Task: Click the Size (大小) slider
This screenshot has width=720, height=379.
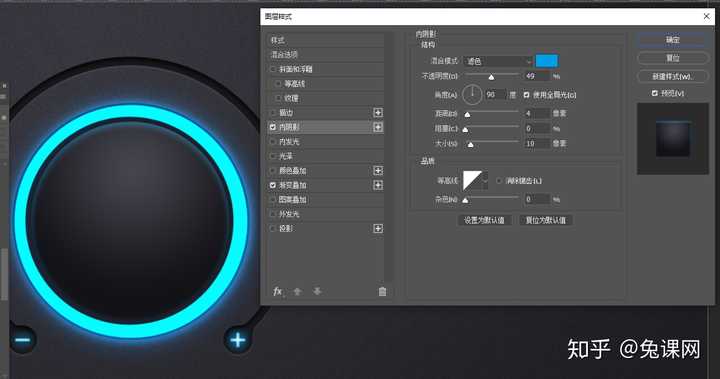Action: pyautogui.click(x=492, y=143)
